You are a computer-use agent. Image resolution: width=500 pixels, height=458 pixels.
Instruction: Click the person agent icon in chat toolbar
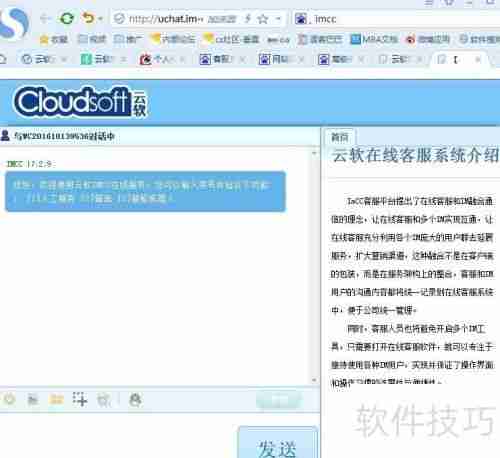[x=135, y=399]
